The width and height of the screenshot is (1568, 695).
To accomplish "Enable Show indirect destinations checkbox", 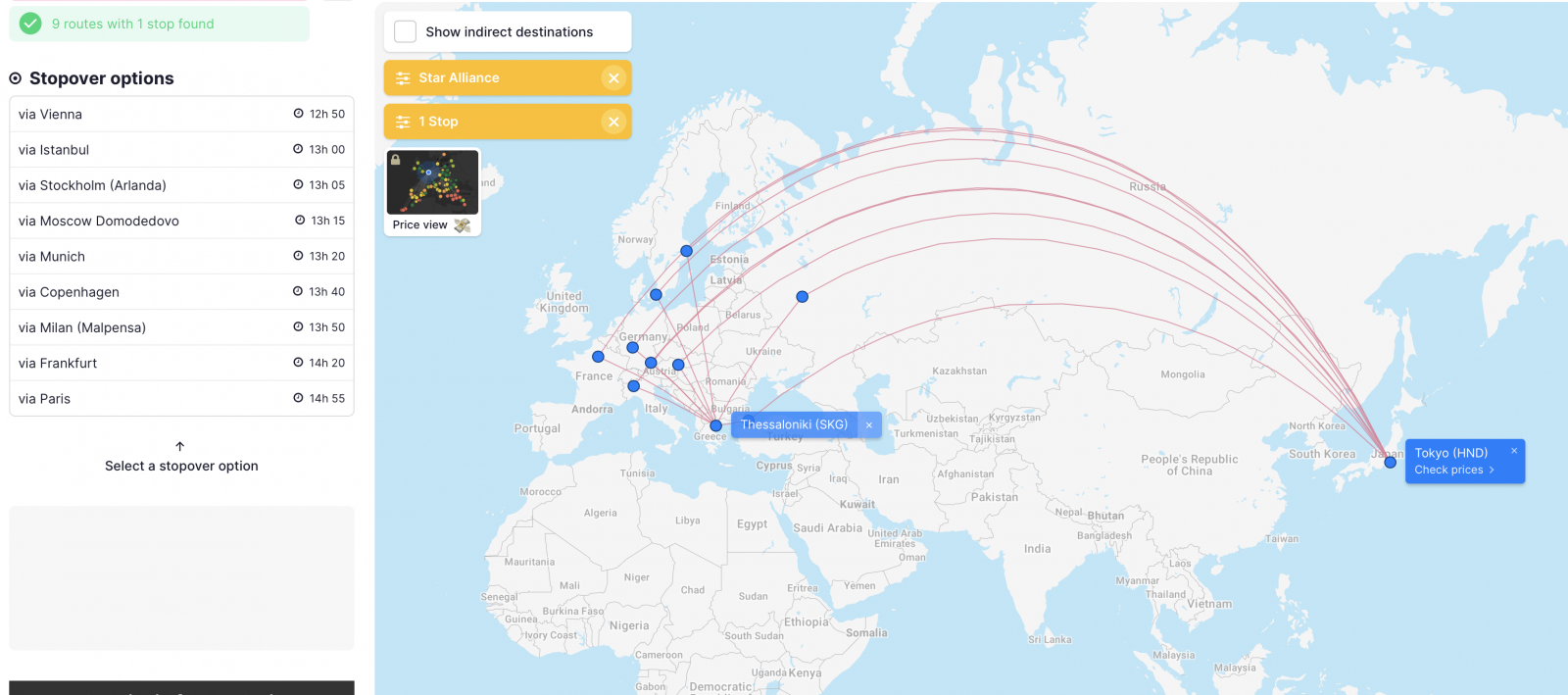I will point(406,32).
